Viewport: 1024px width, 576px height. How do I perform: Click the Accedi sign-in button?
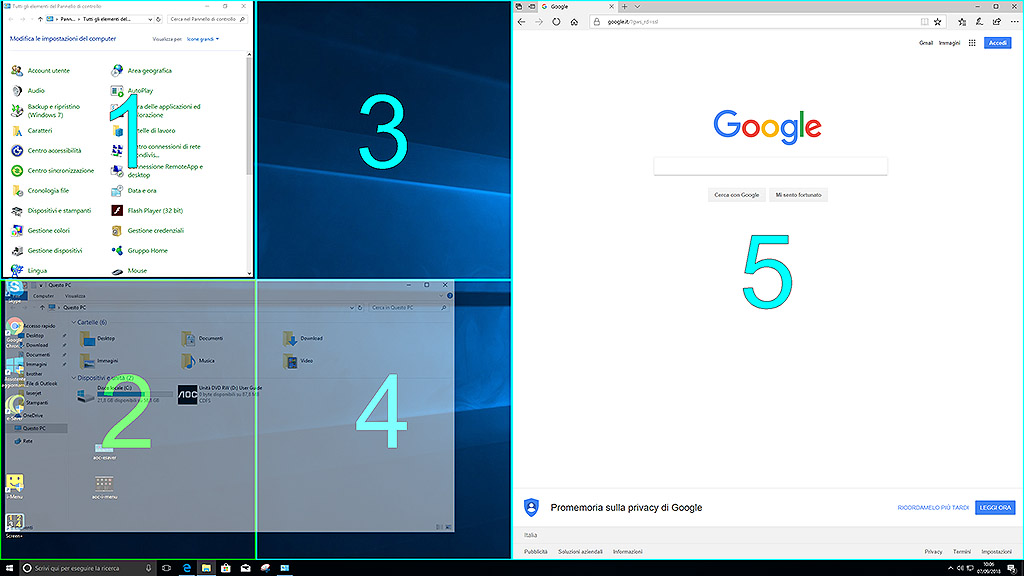point(998,43)
